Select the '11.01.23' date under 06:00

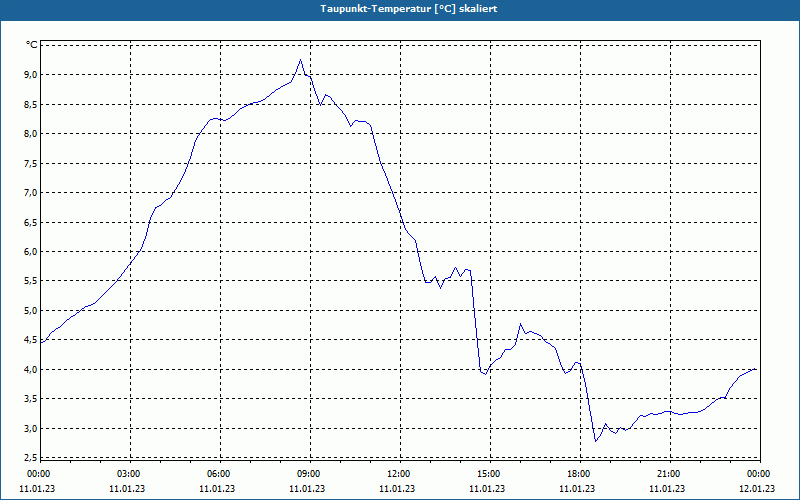click(x=217, y=488)
